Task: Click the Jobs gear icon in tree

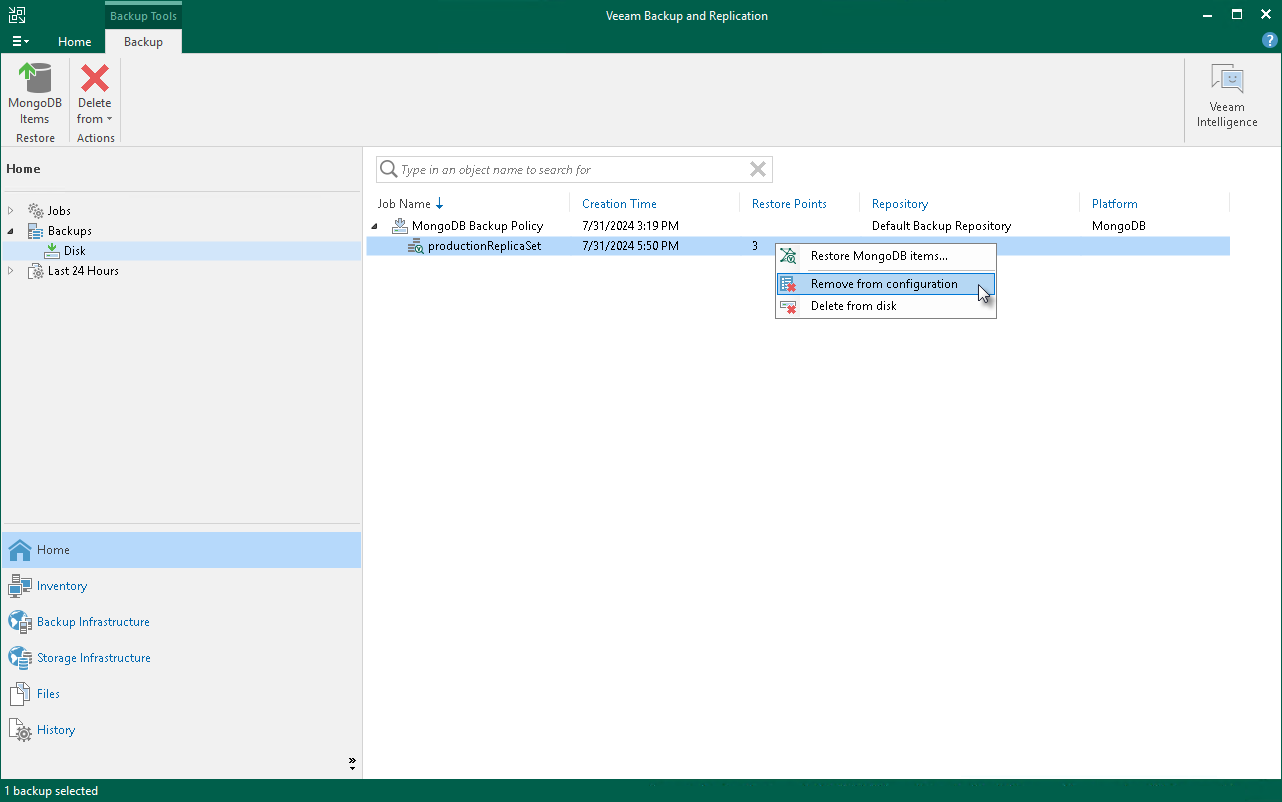Action: [36, 211]
